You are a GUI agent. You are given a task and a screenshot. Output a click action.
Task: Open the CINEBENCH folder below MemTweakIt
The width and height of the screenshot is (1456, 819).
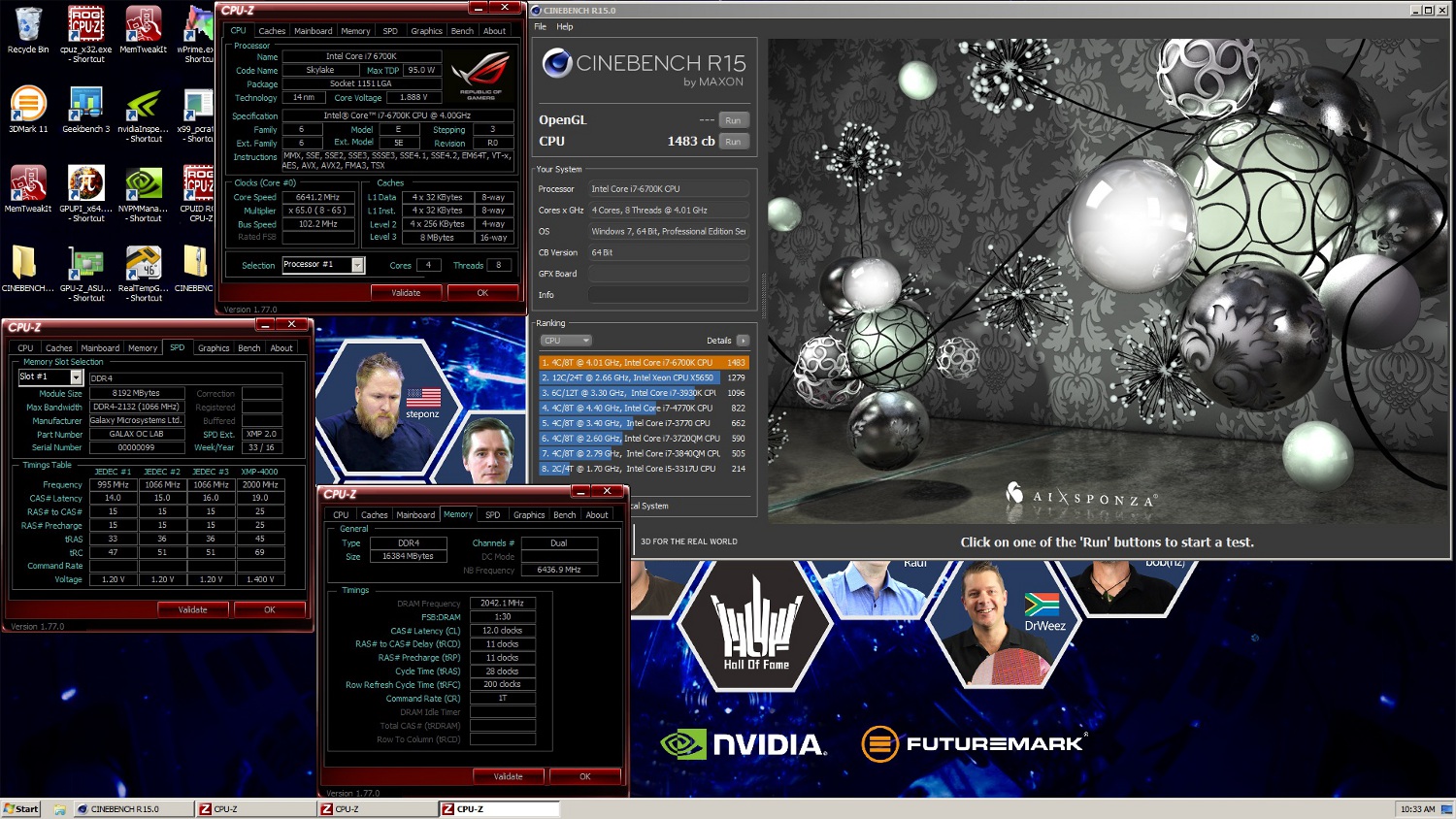26,263
